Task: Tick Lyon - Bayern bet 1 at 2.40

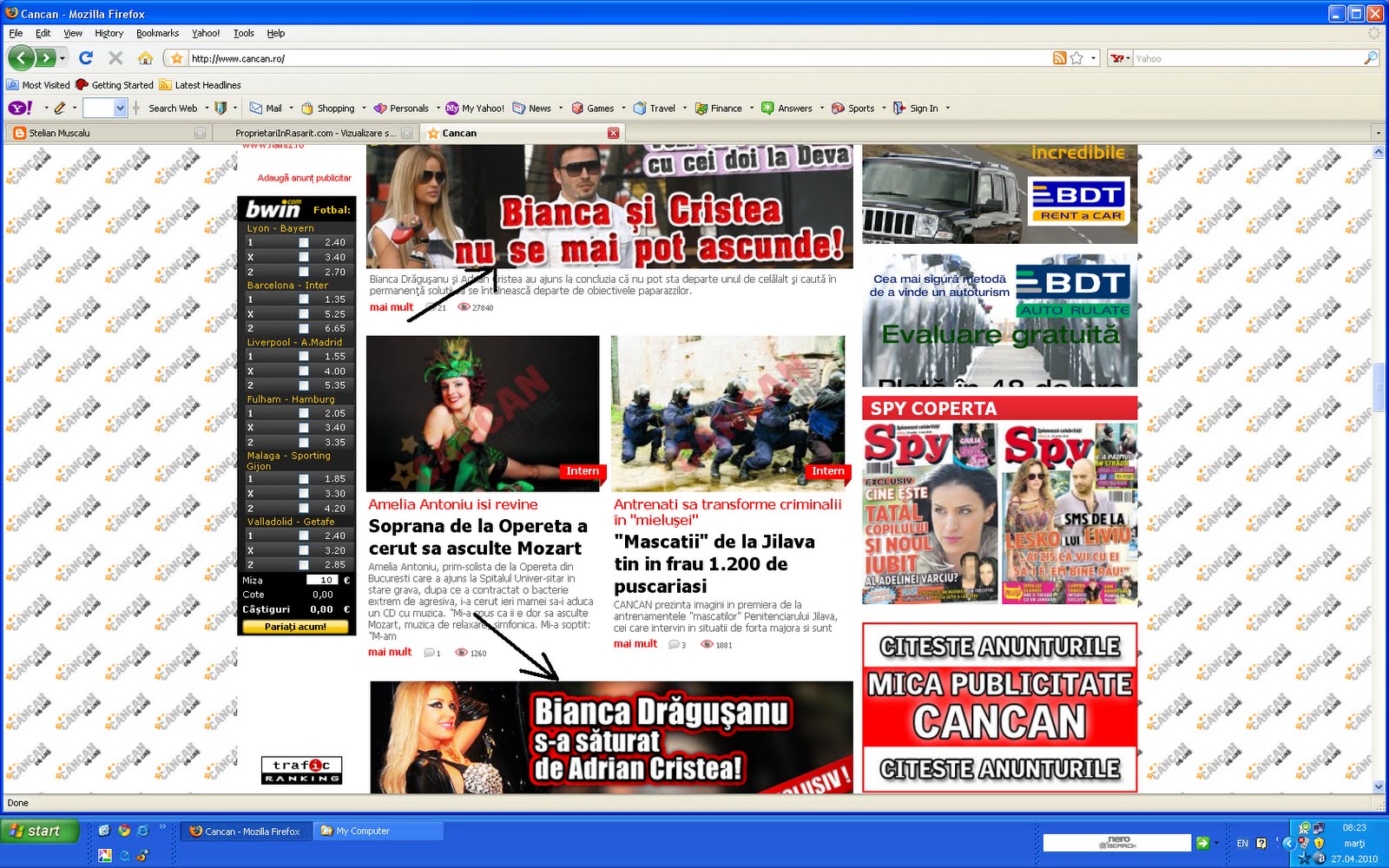Action: 304,243
